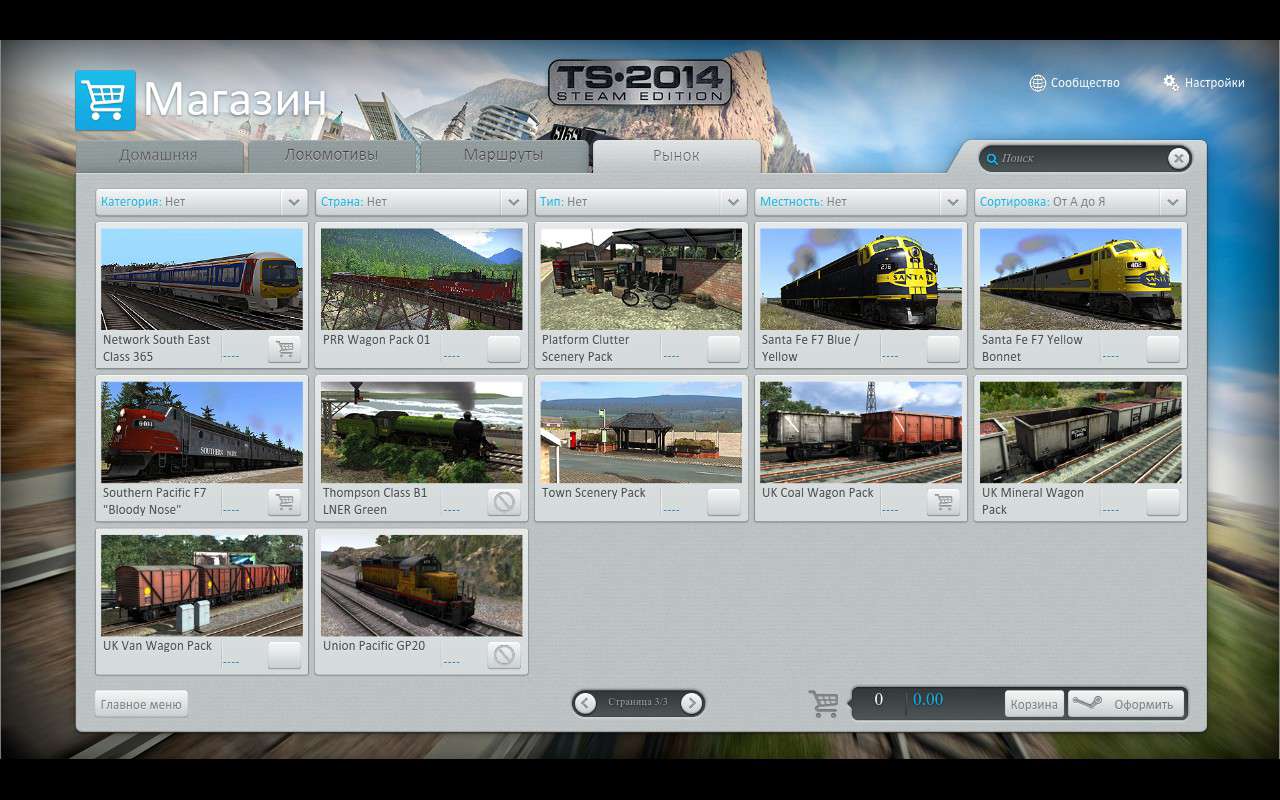Toggle checkbox for PRR Wagon Pack 01
The width and height of the screenshot is (1280, 800).
tap(504, 349)
